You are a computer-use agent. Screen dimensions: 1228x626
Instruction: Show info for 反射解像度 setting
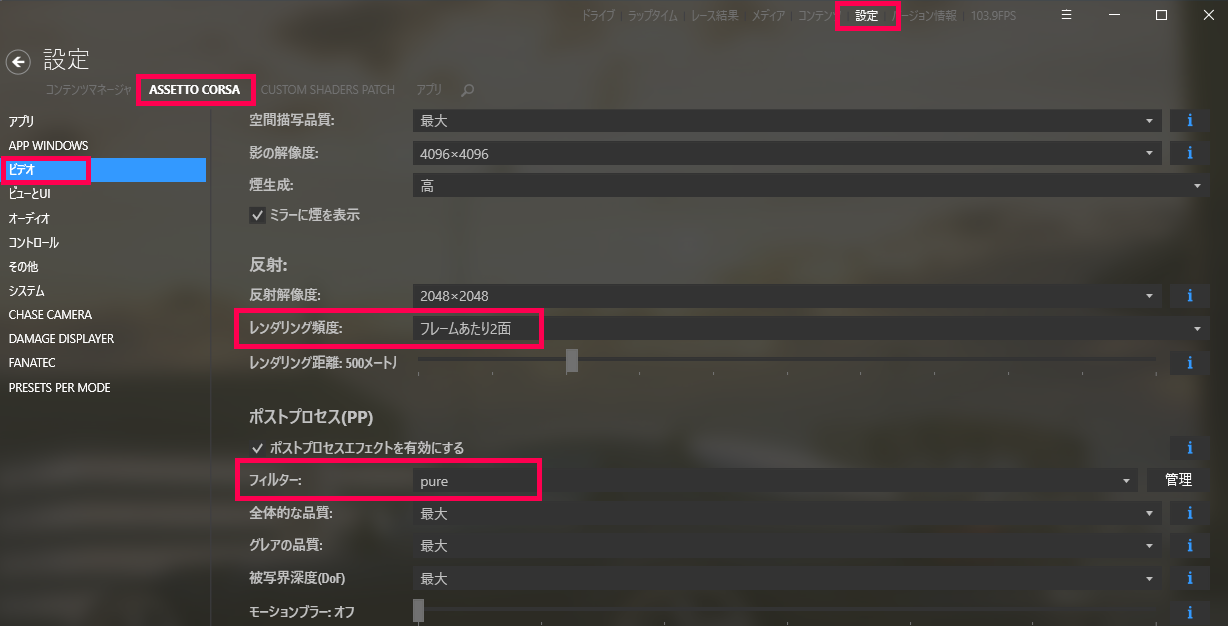(x=1189, y=296)
